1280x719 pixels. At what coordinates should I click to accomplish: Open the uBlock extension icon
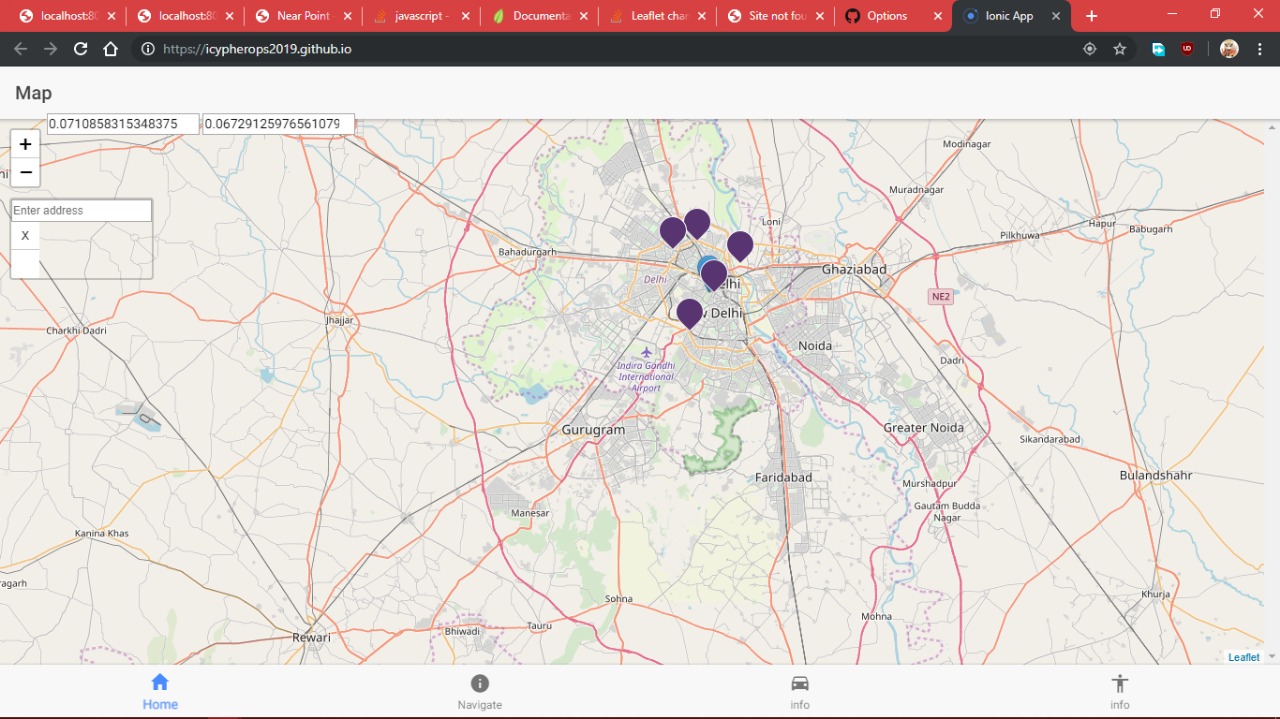pos(1187,49)
